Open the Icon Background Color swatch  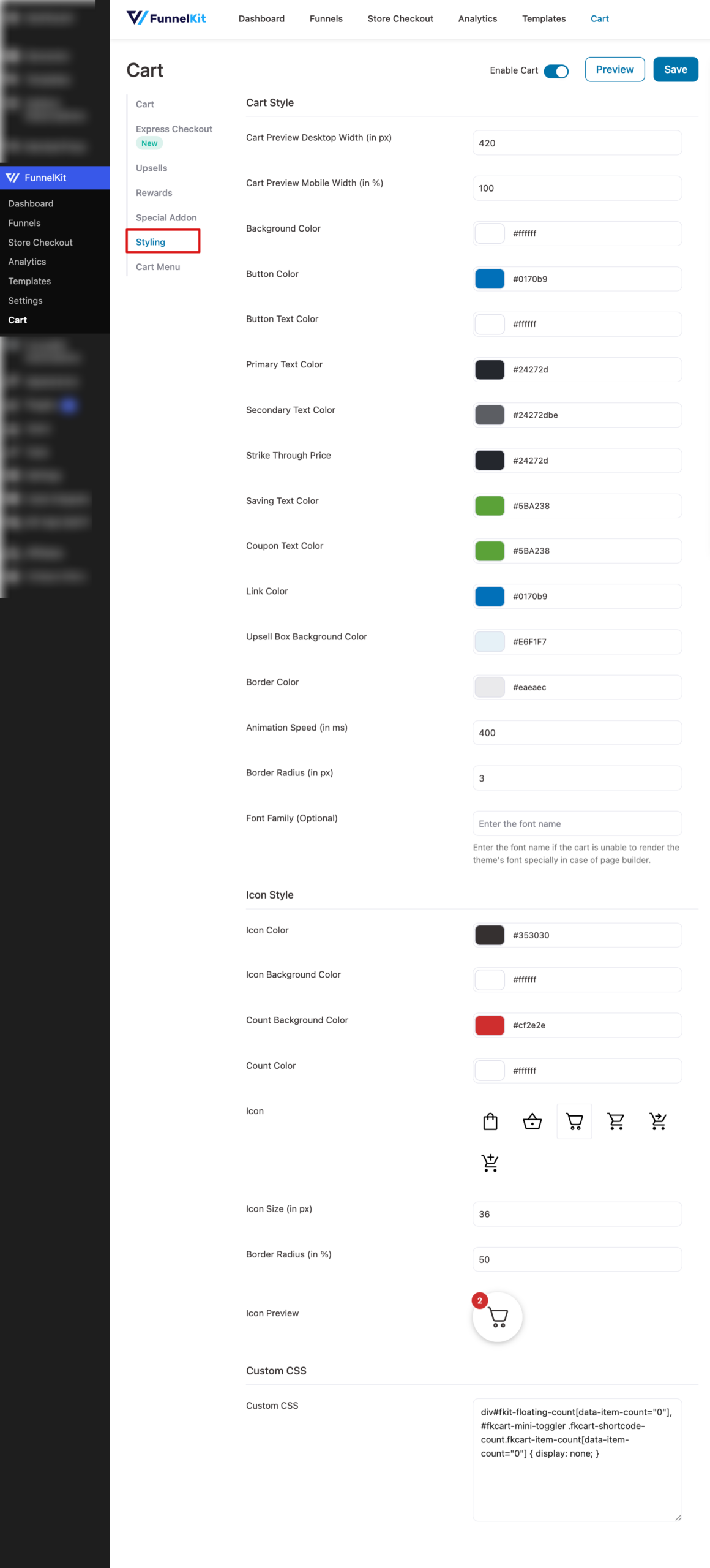click(490, 979)
